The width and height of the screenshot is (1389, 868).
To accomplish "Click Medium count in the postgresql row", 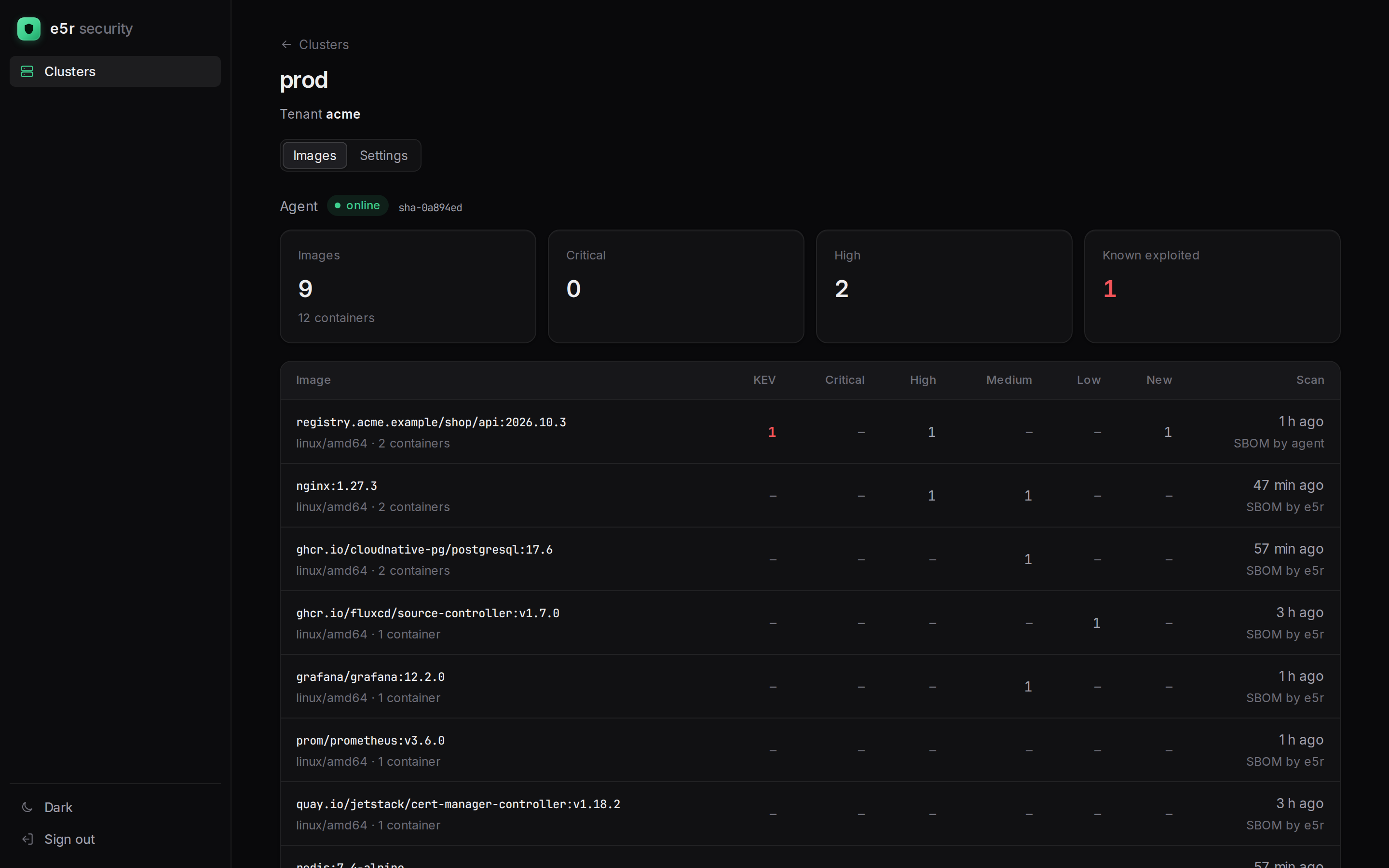I will pyautogui.click(x=1028, y=560).
